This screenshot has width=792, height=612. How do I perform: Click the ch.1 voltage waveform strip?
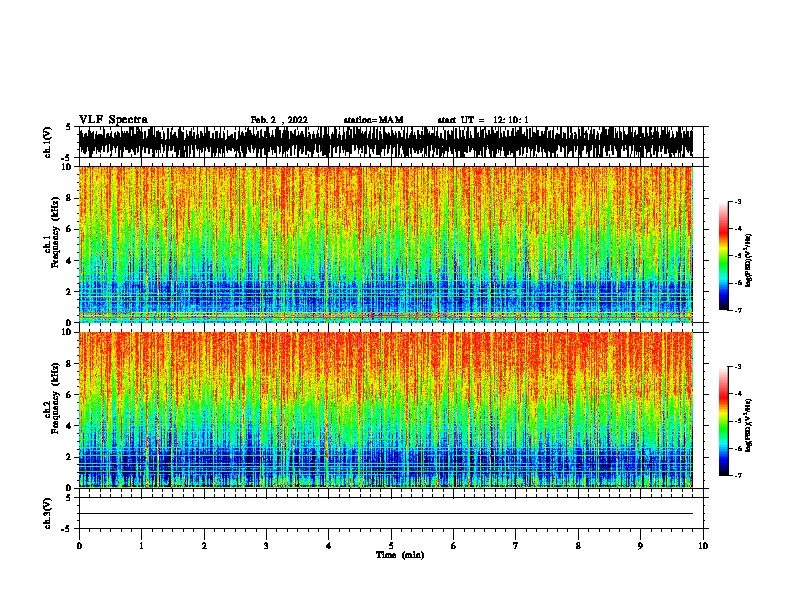(x=385, y=142)
